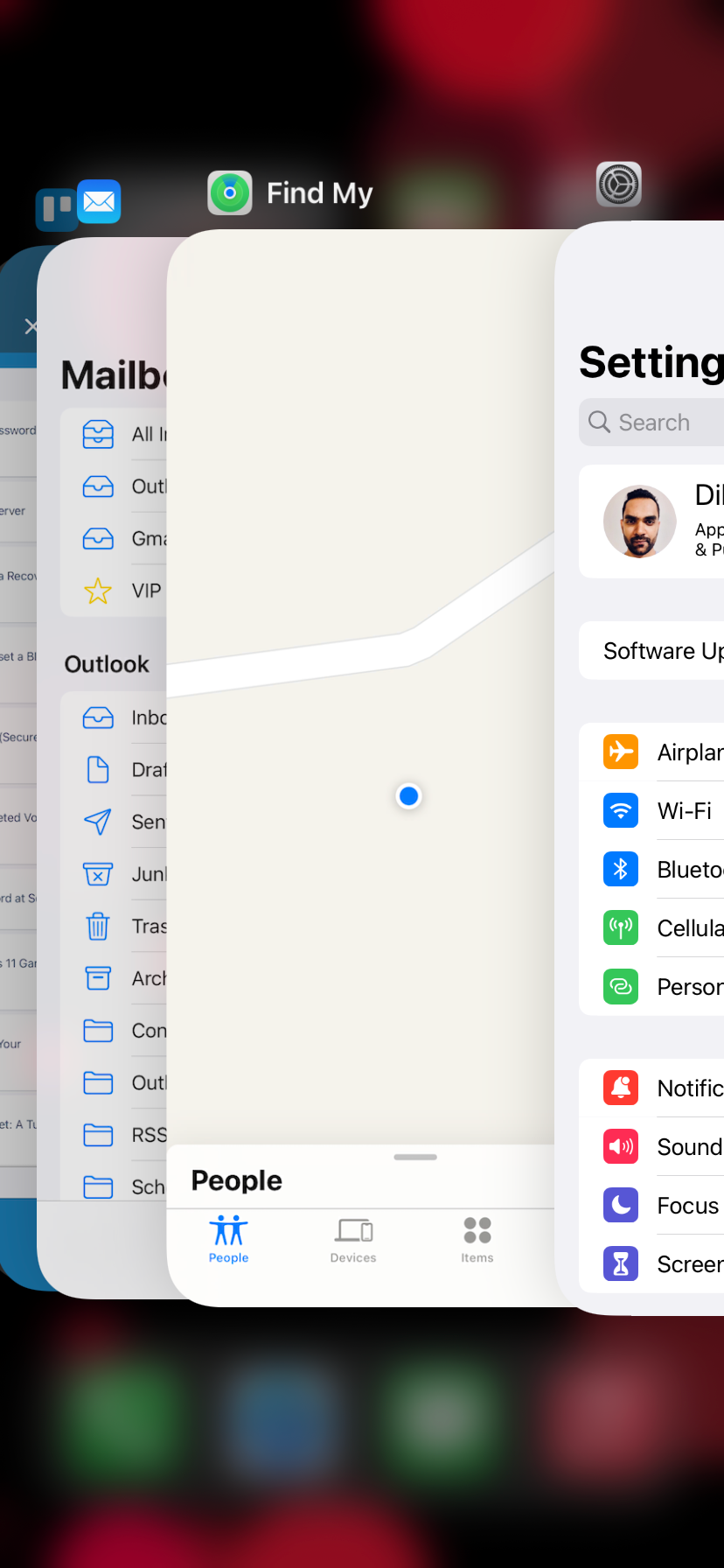Image resolution: width=724 pixels, height=1568 pixels.
Task: Open the Drafts document icon in Mail
Action: pos(98,770)
